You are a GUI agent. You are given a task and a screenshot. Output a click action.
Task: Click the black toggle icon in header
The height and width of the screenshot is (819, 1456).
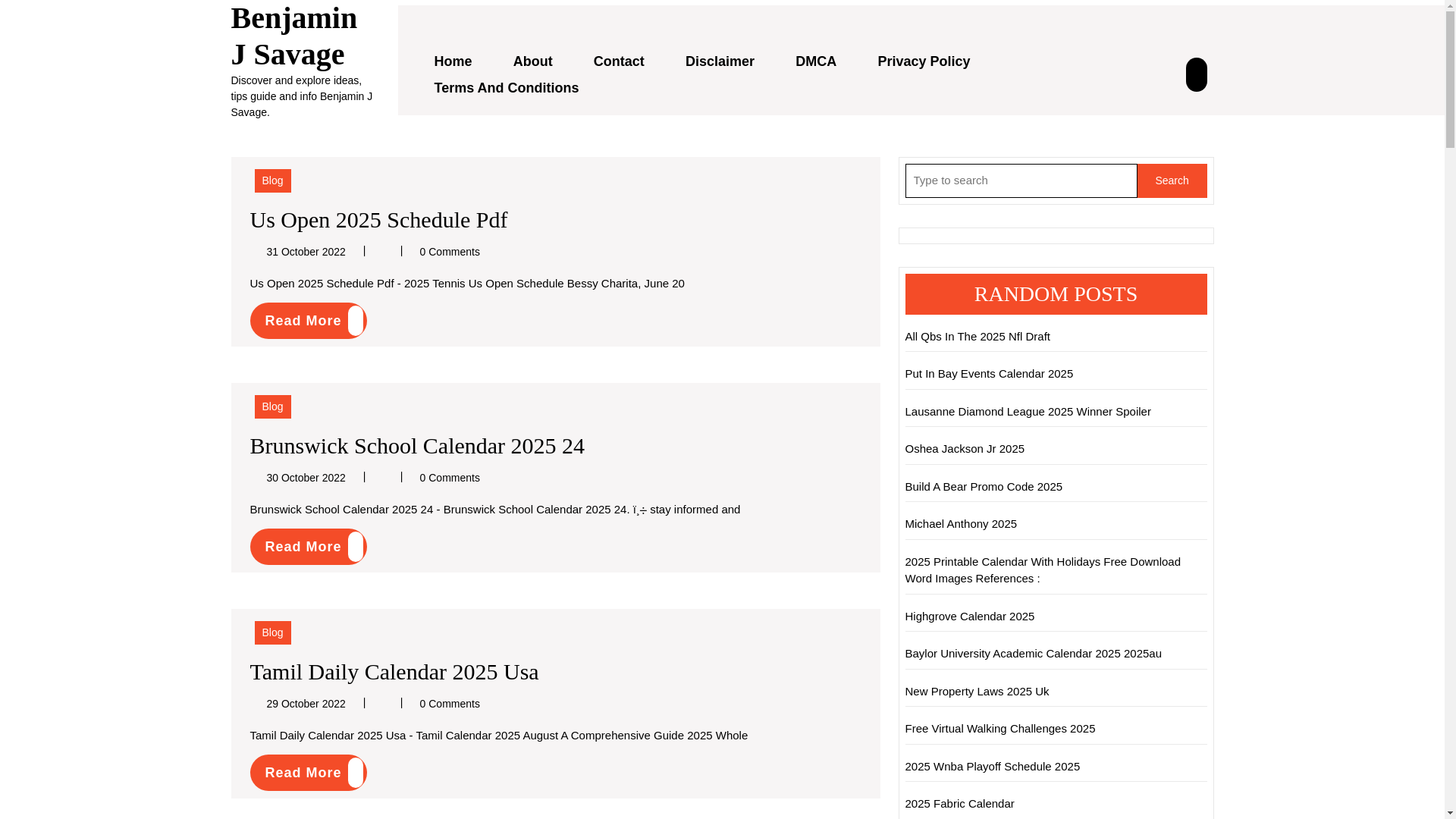(1196, 74)
